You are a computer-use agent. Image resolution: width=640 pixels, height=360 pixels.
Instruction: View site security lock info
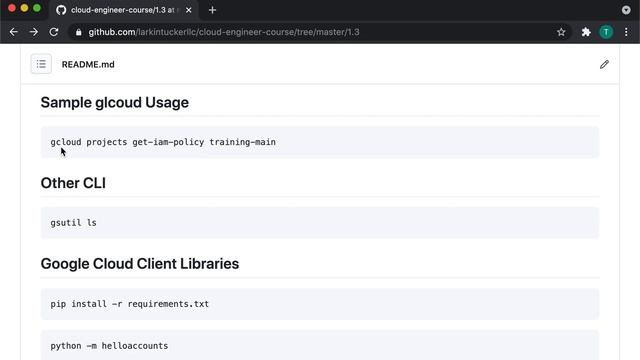coord(78,32)
